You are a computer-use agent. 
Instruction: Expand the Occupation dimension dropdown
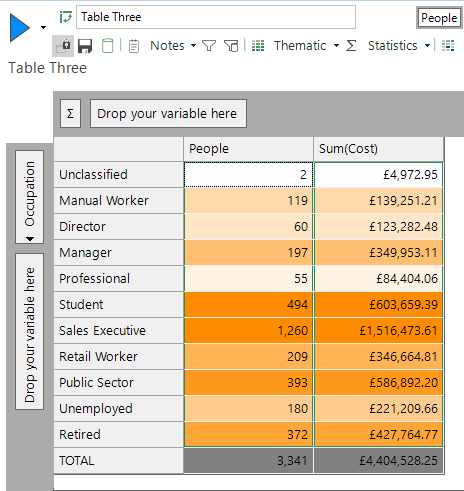click(x=30, y=239)
